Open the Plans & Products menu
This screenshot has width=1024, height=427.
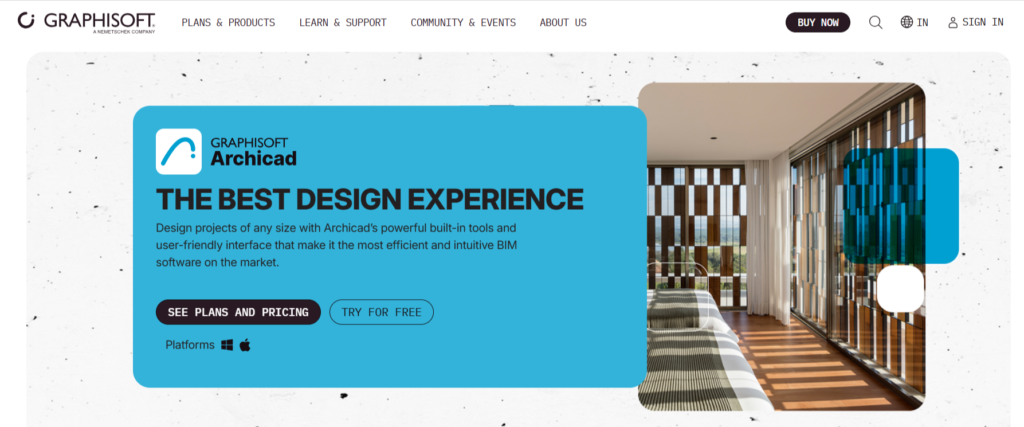(x=229, y=22)
